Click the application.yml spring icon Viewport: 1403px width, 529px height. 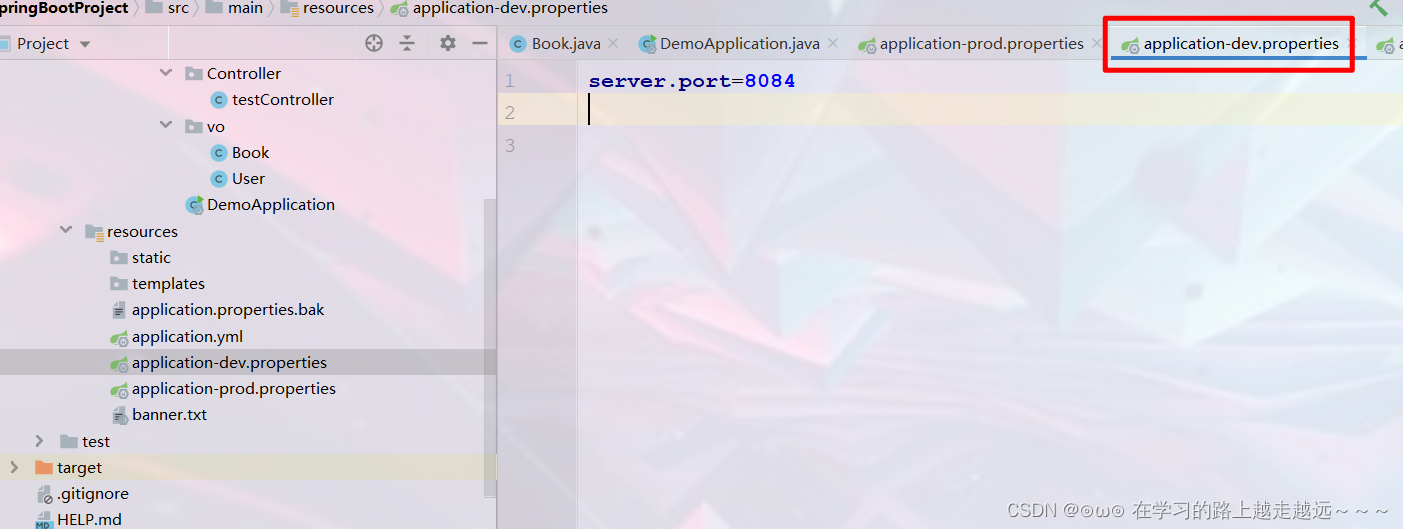click(x=119, y=336)
